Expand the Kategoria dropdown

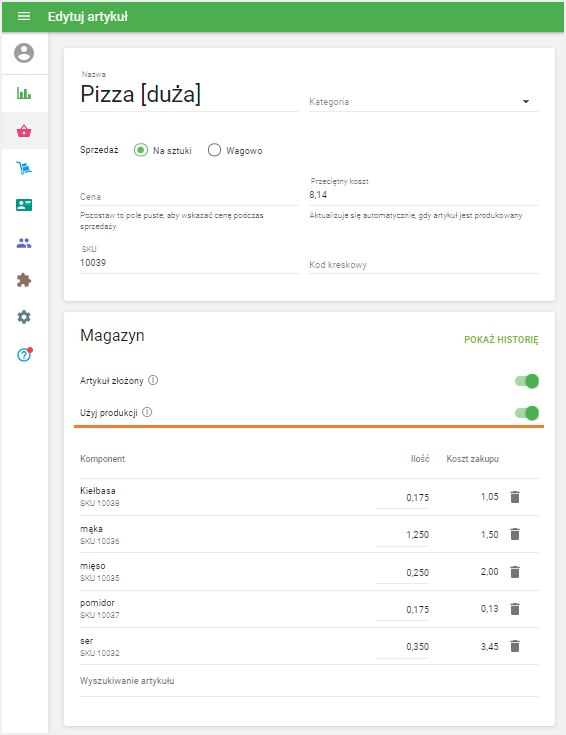[x=424, y=102]
